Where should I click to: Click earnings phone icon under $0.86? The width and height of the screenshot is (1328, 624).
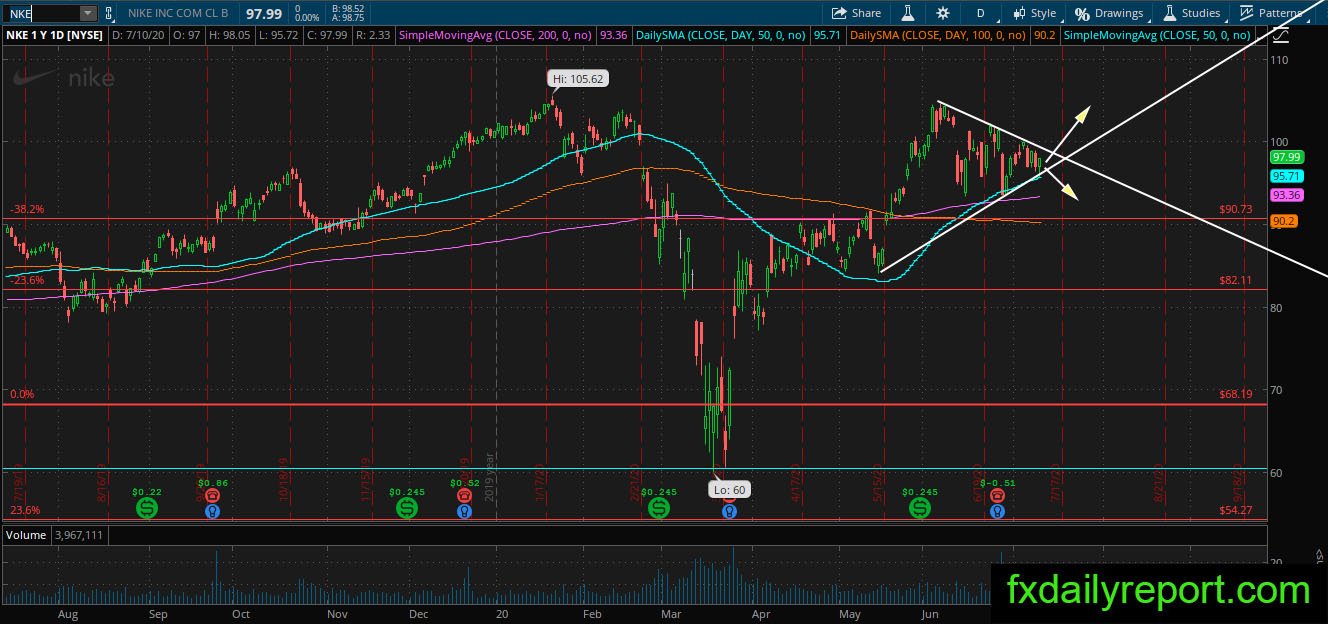(x=213, y=495)
